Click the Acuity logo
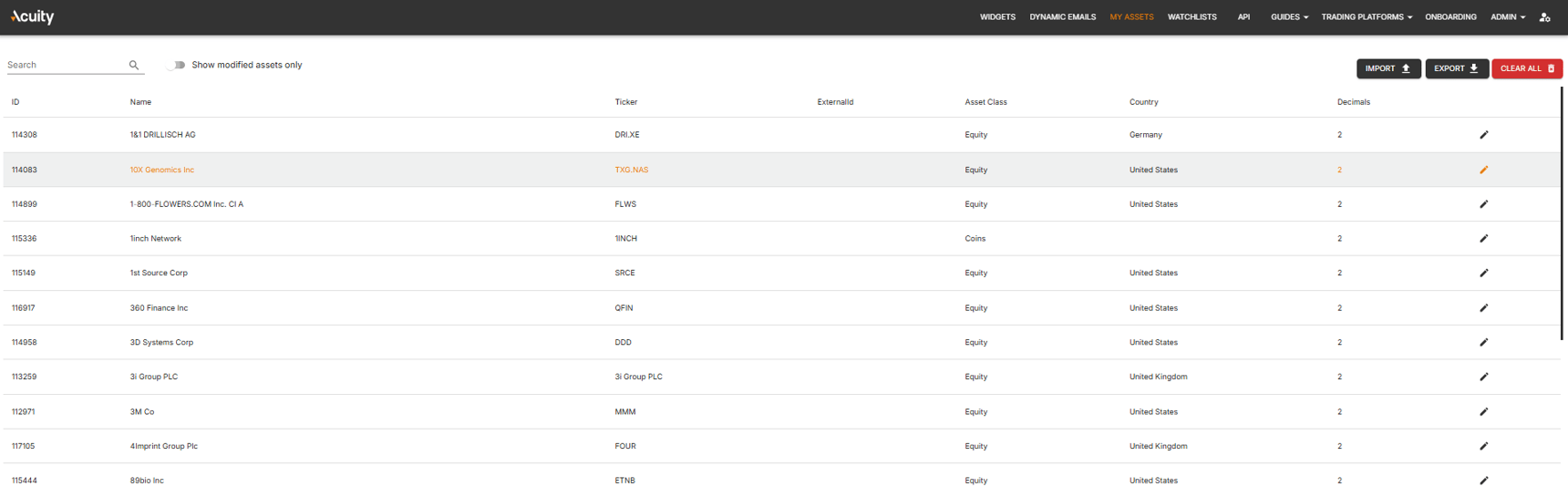 (32, 16)
